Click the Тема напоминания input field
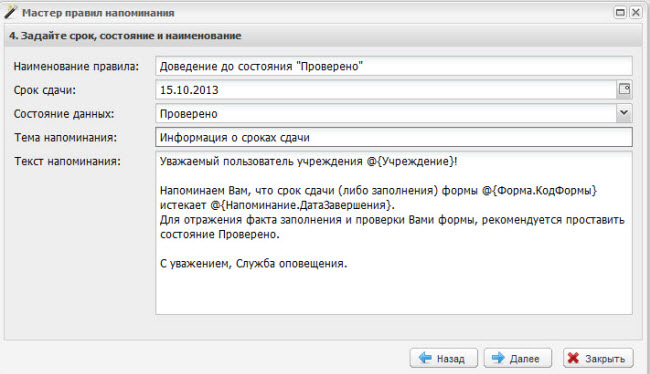This screenshot has width=650, height=374. [394, 137]
